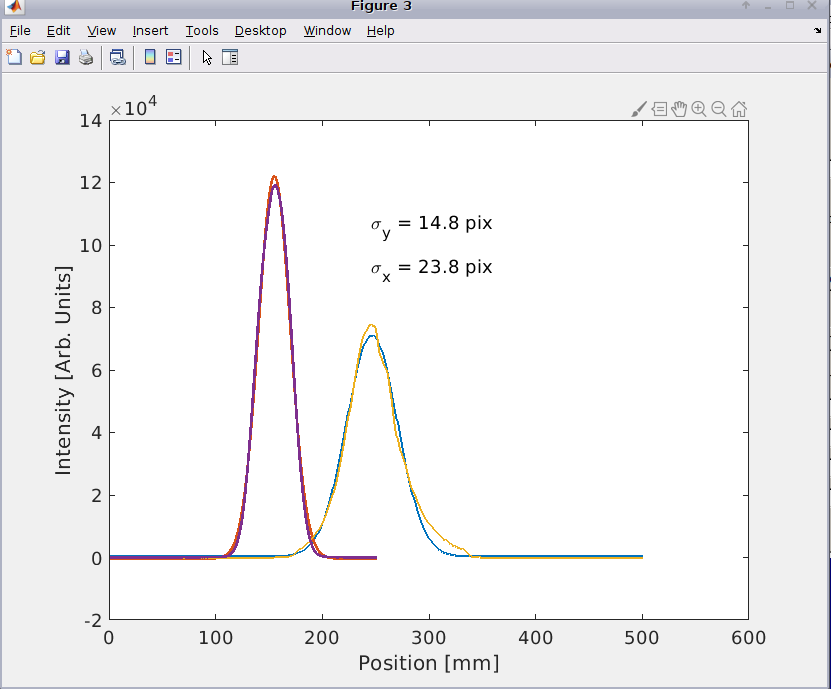
Task: Click the New Figure toolbar icon
Action: [x=14, y=57]
